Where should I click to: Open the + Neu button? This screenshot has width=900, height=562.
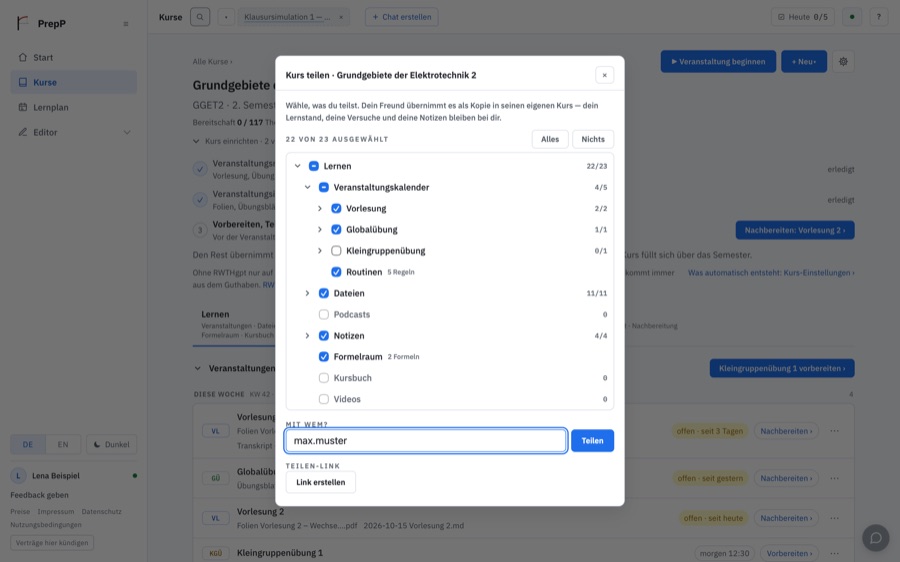[x=804, y=61]
